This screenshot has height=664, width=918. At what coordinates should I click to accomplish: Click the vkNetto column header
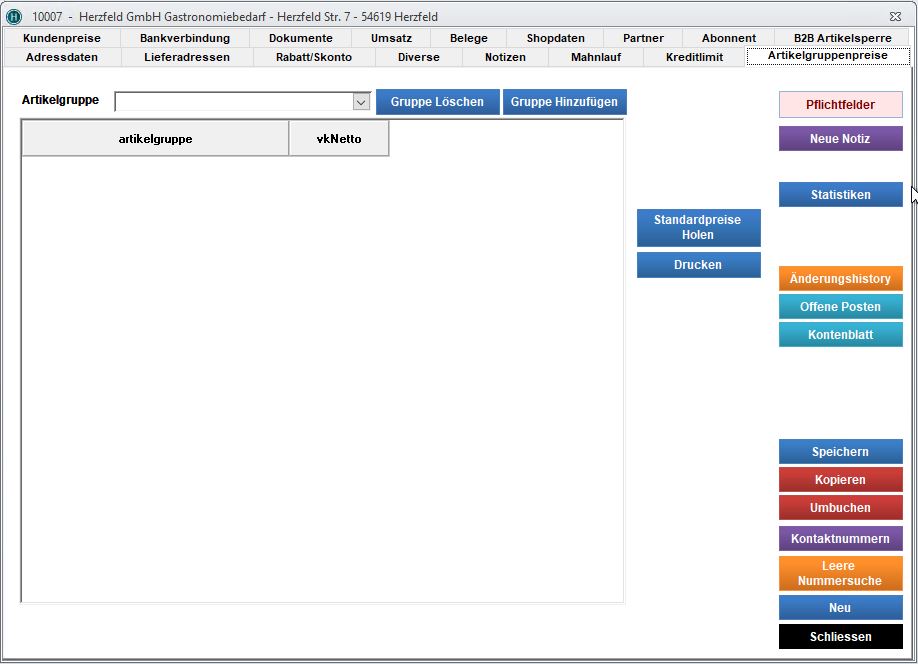(x=338, y=139)
